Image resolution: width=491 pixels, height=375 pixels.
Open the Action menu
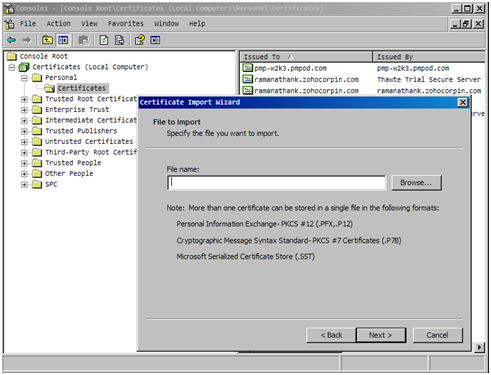tap(58, 24)
